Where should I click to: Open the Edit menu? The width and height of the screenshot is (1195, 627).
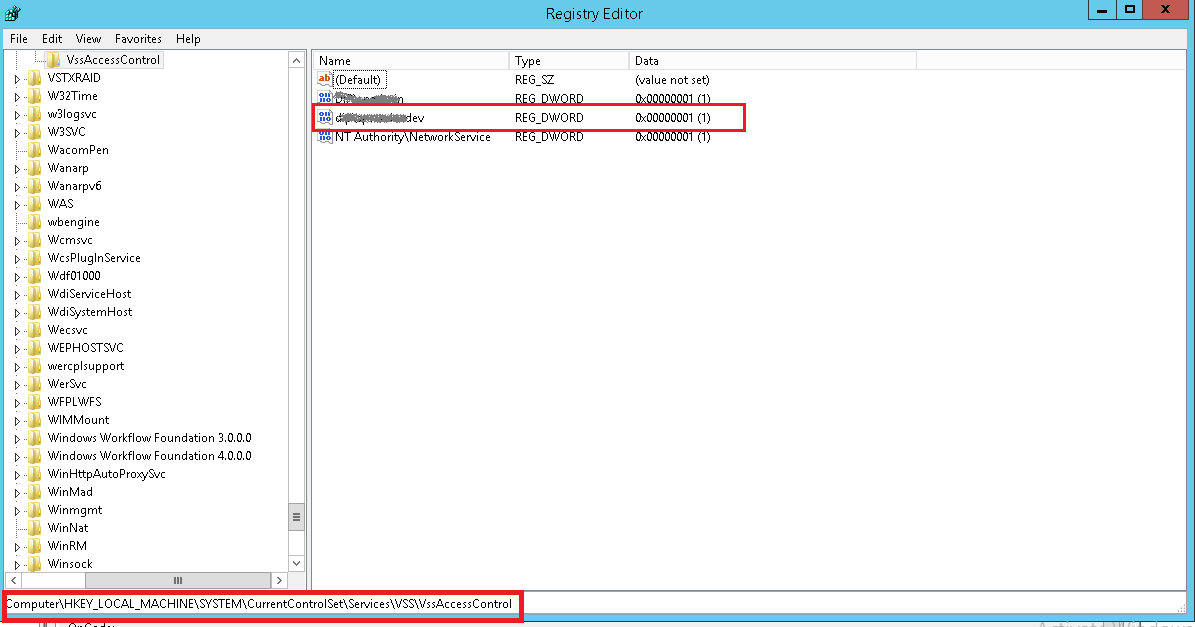[x=51, y=38]
